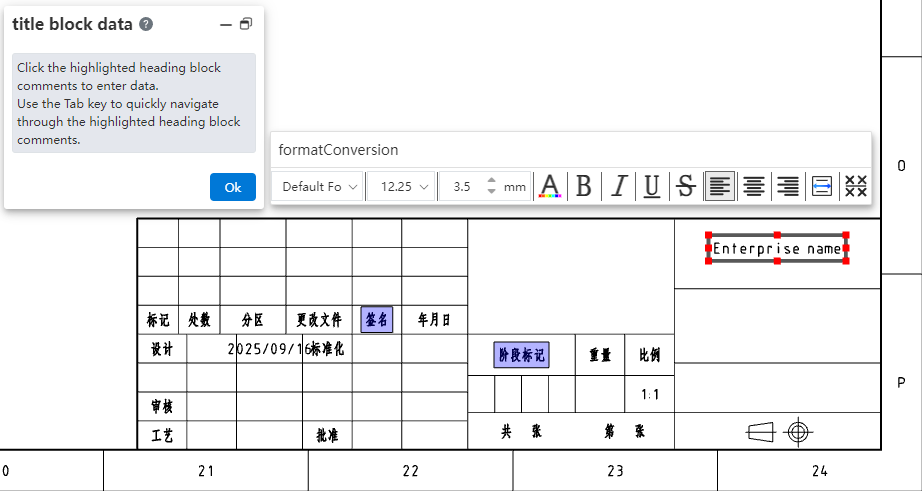Click the help icon beside title block data
The image size is (922, 491).
(146, 24)
